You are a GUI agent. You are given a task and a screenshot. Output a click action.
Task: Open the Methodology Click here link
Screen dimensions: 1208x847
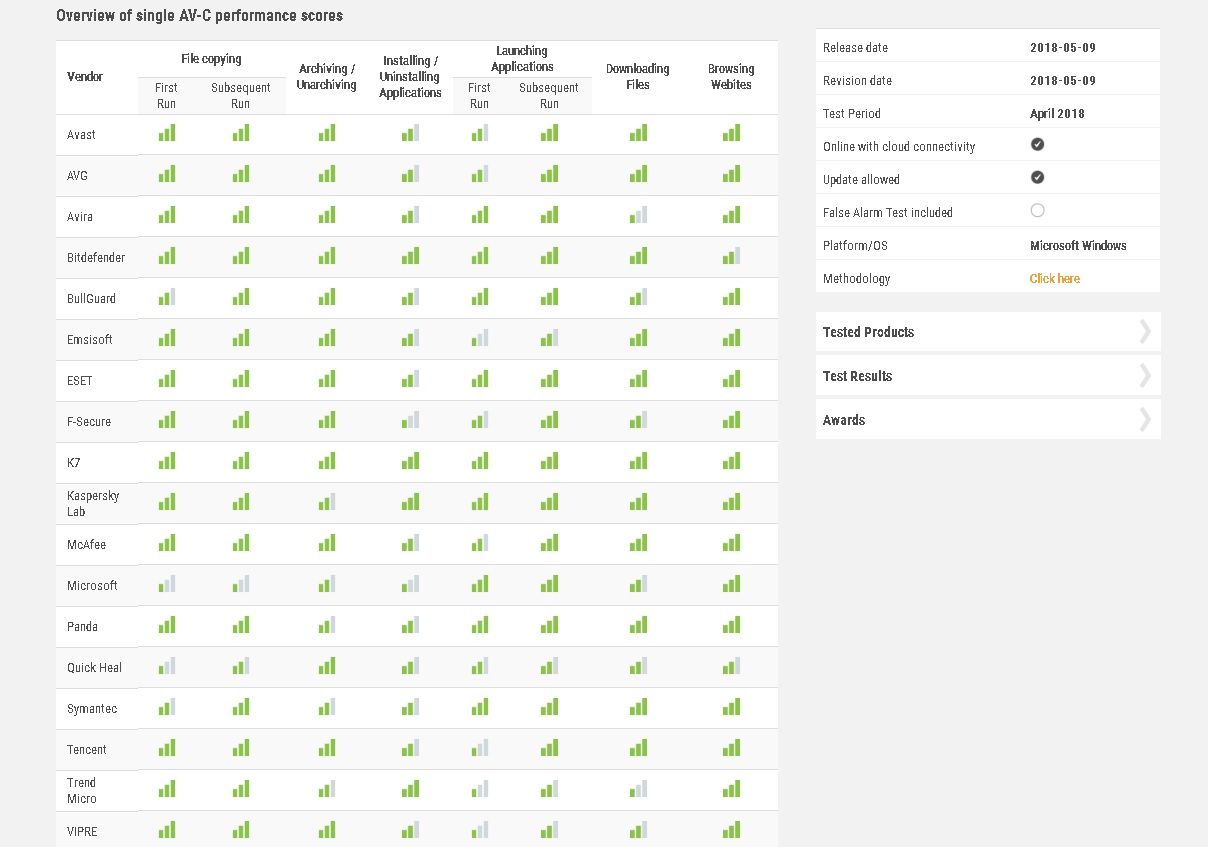tap(1054, 279)
